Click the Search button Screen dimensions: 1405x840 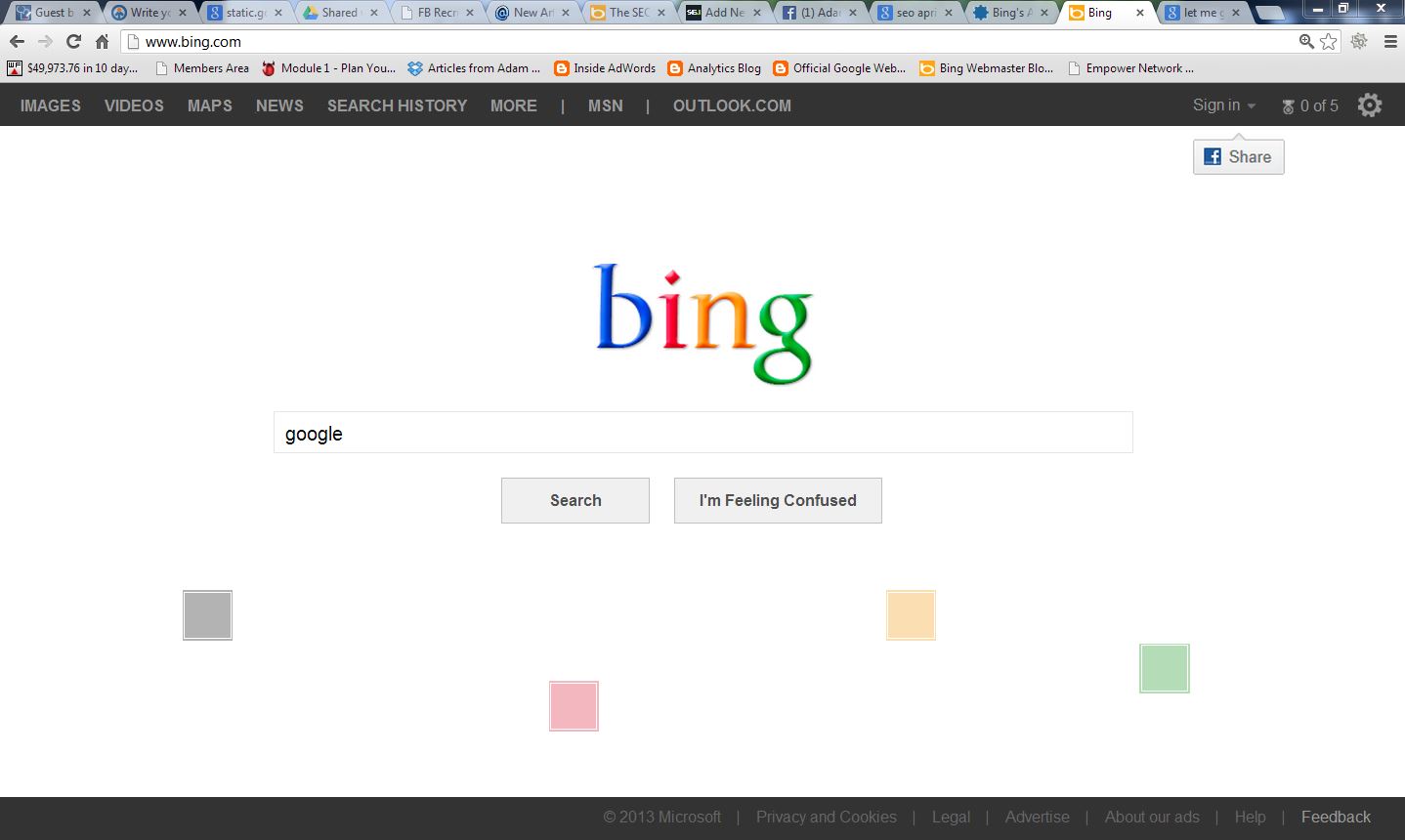[x=575, y=500]
